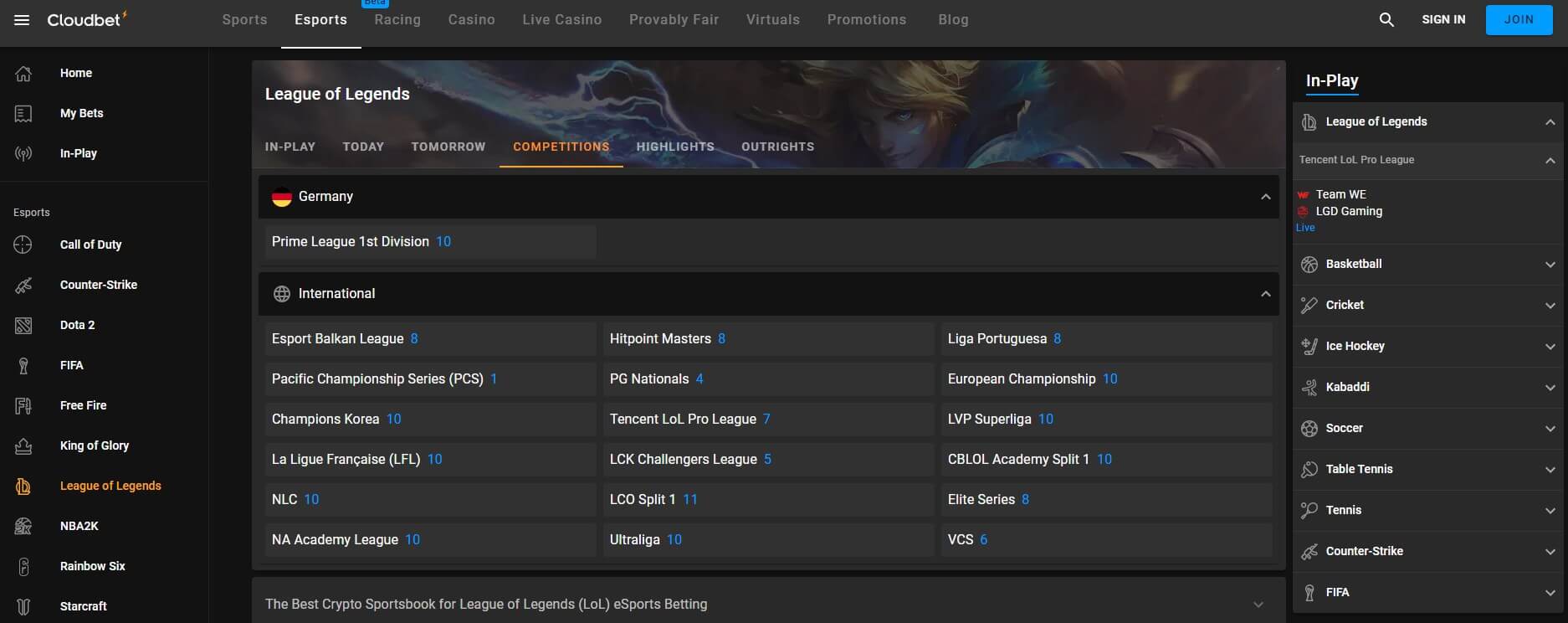Screen dimensions: 1568x623
Task: Open Virtuals in the top navigation
Action: click(773, 19)
